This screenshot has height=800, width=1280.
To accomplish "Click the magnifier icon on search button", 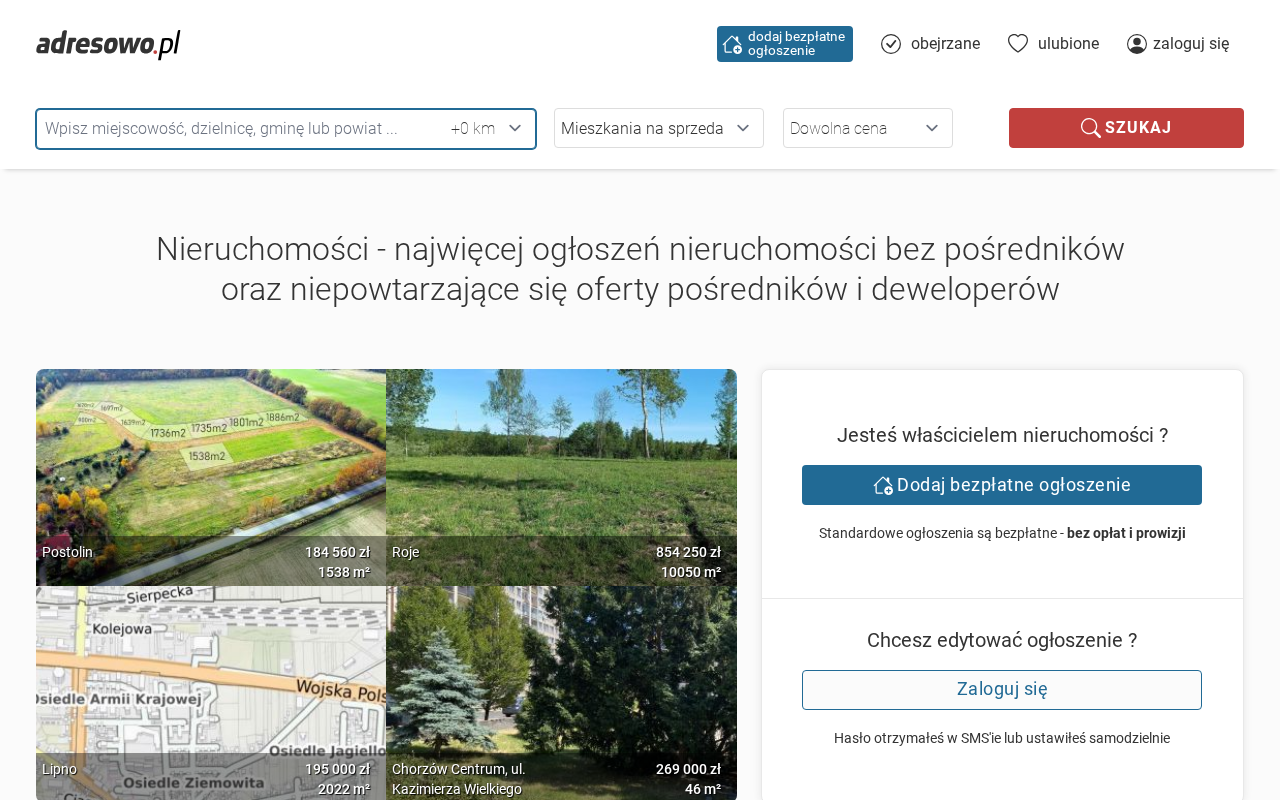I will [1090, 128].
